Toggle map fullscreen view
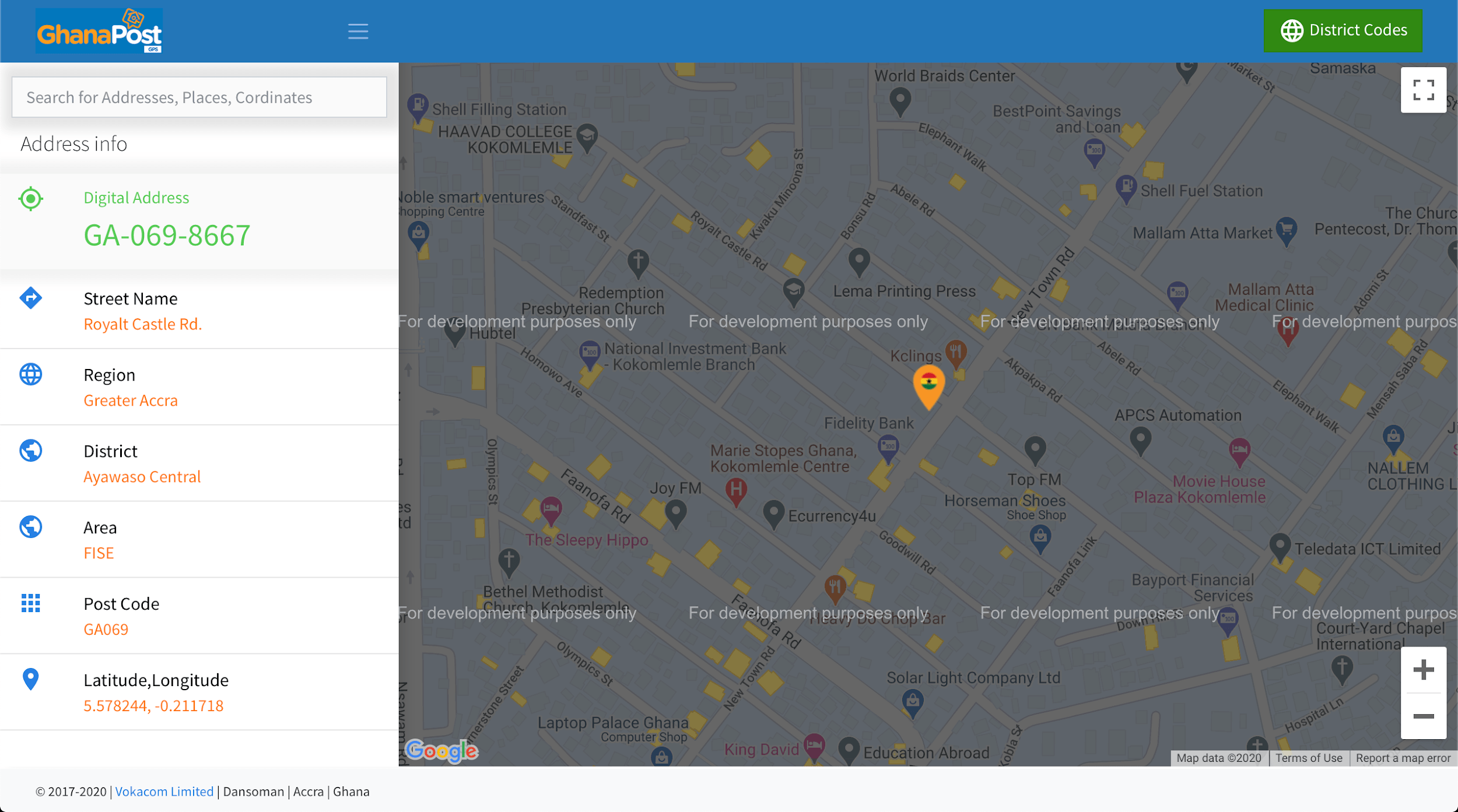Viewport: 1458px width, 812px height. (1424, 90)
